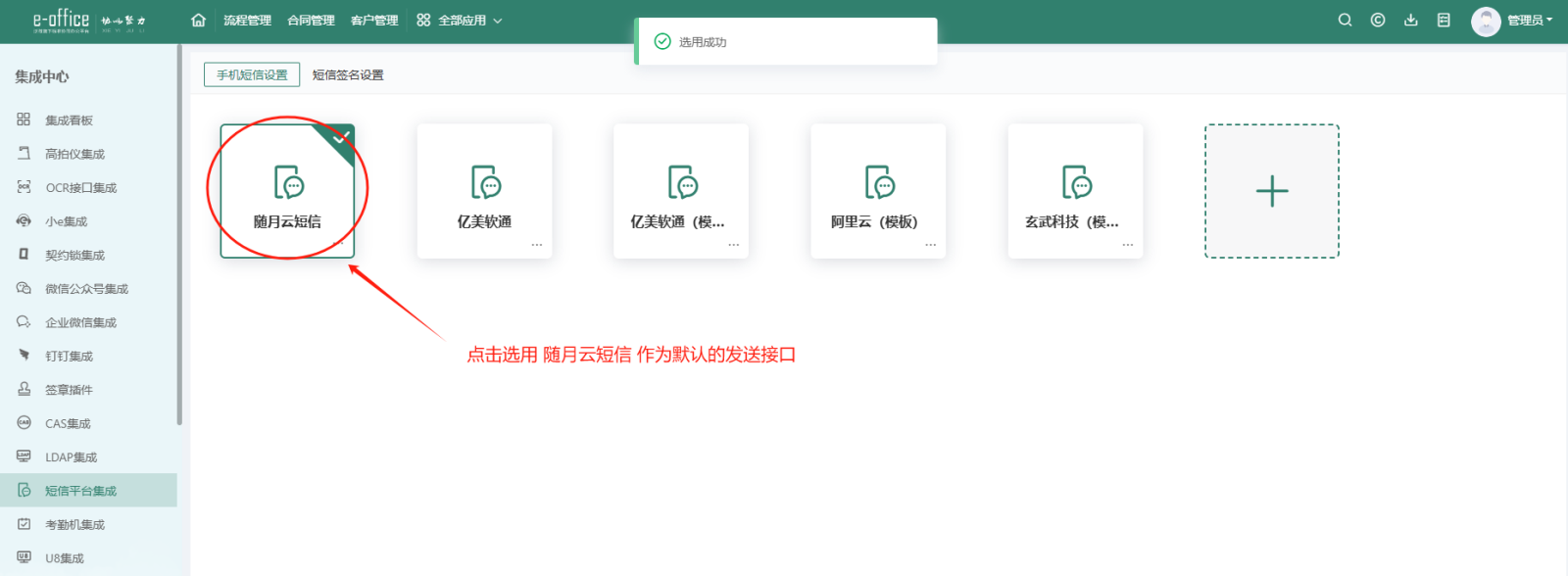
Task: Click the 玄武科技 SMS card icon
Action: (x=1076, y=182)
